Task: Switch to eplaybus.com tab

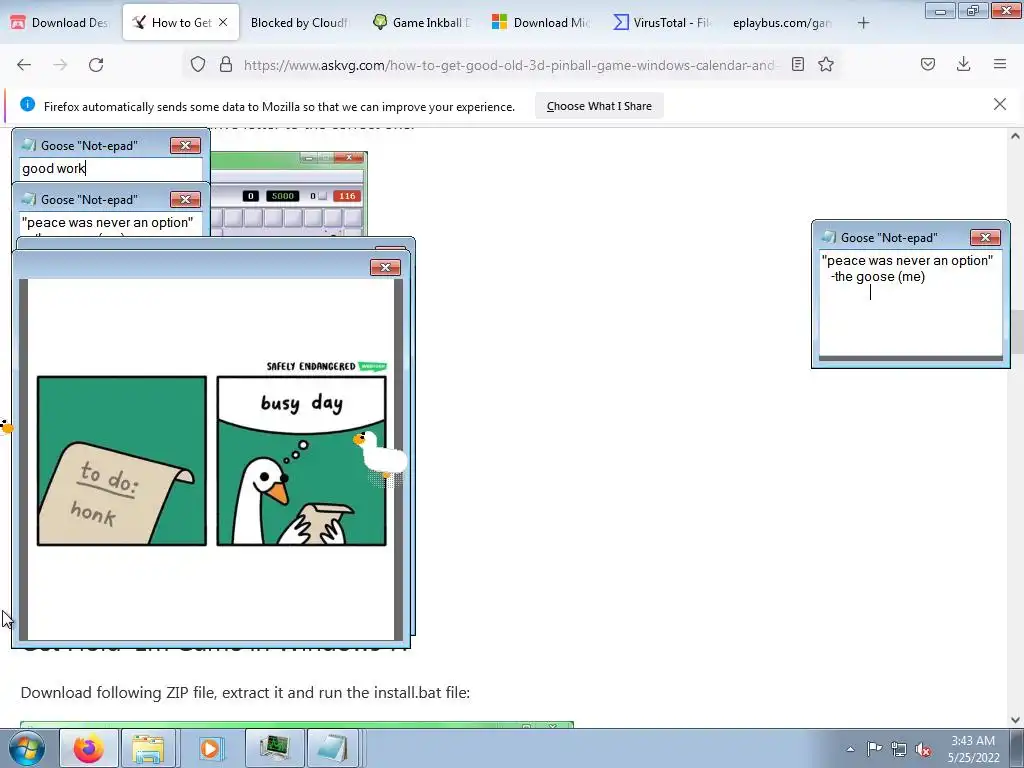Action: (782, 23)
